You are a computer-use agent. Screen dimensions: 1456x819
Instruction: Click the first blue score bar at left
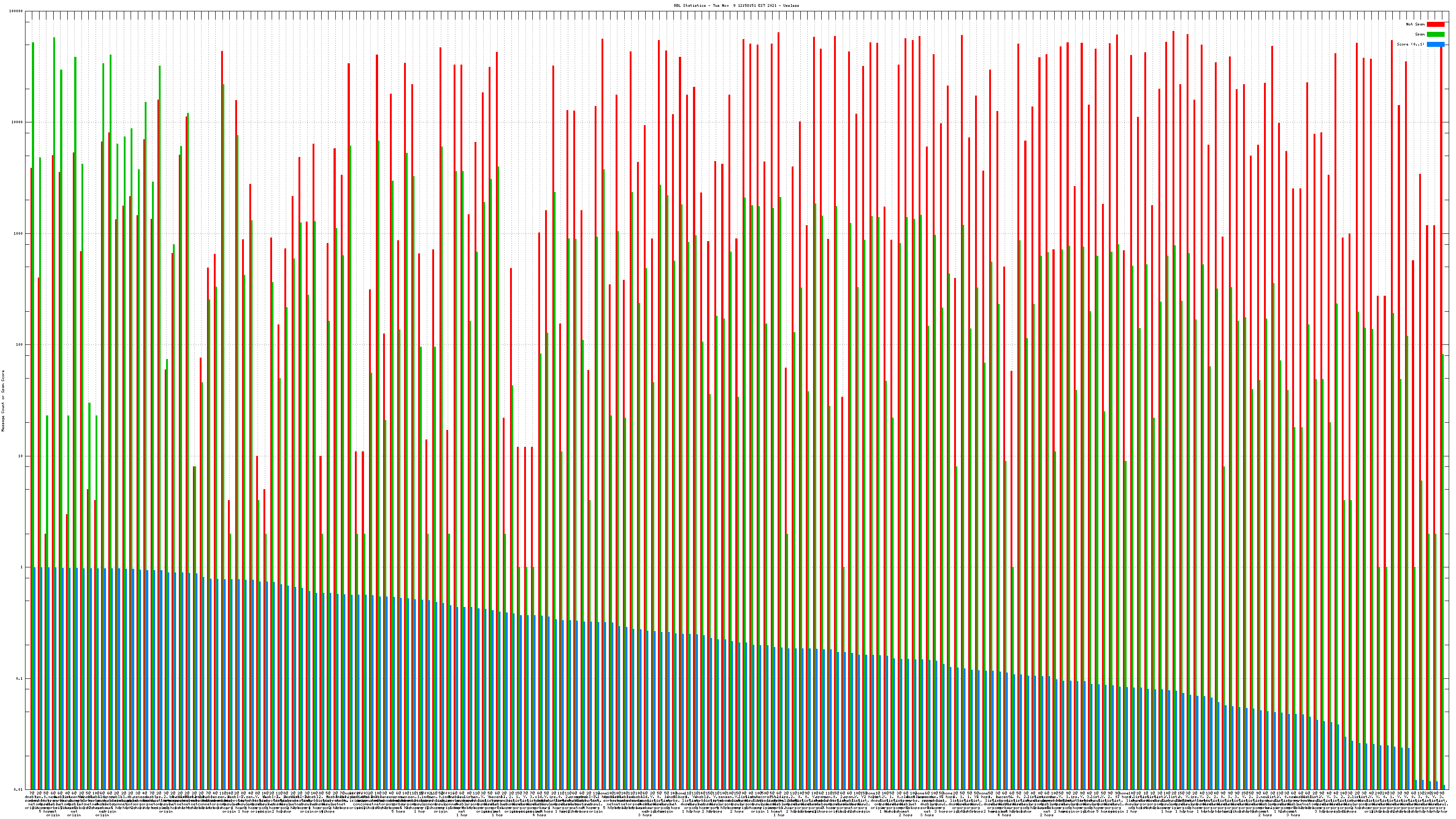(35, 678)
